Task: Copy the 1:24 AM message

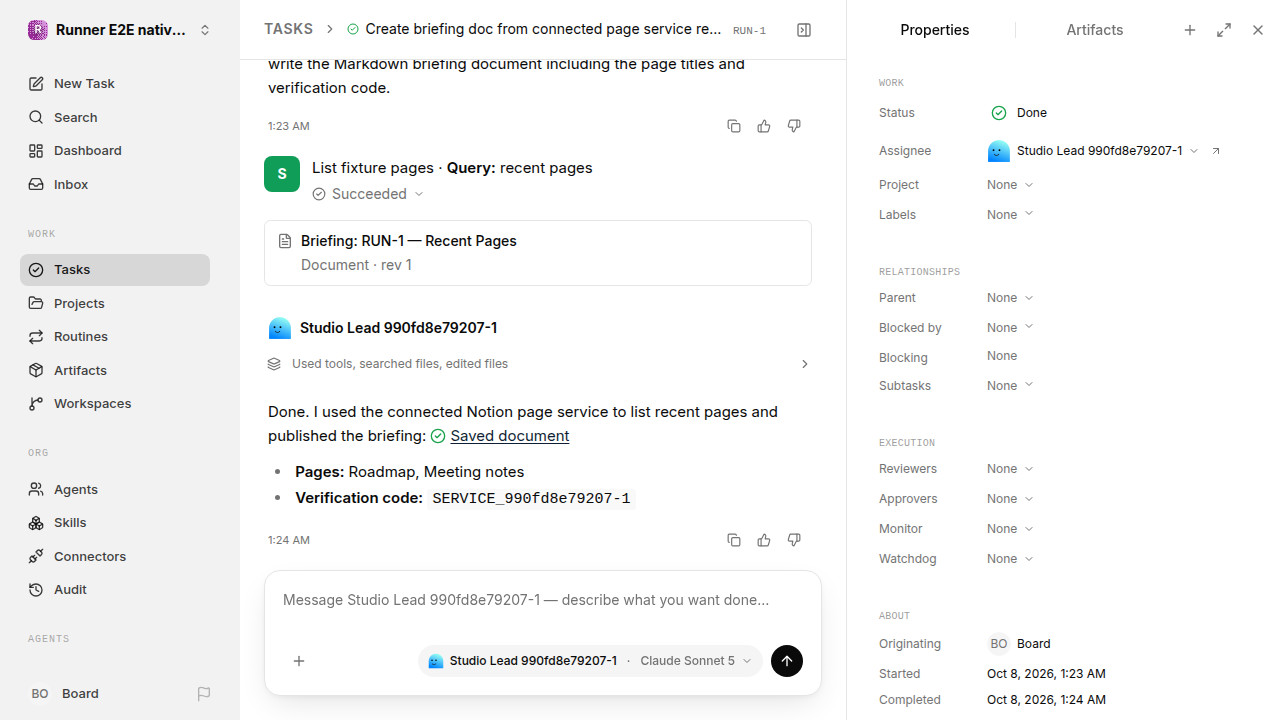Action: (x=734, y=540)
